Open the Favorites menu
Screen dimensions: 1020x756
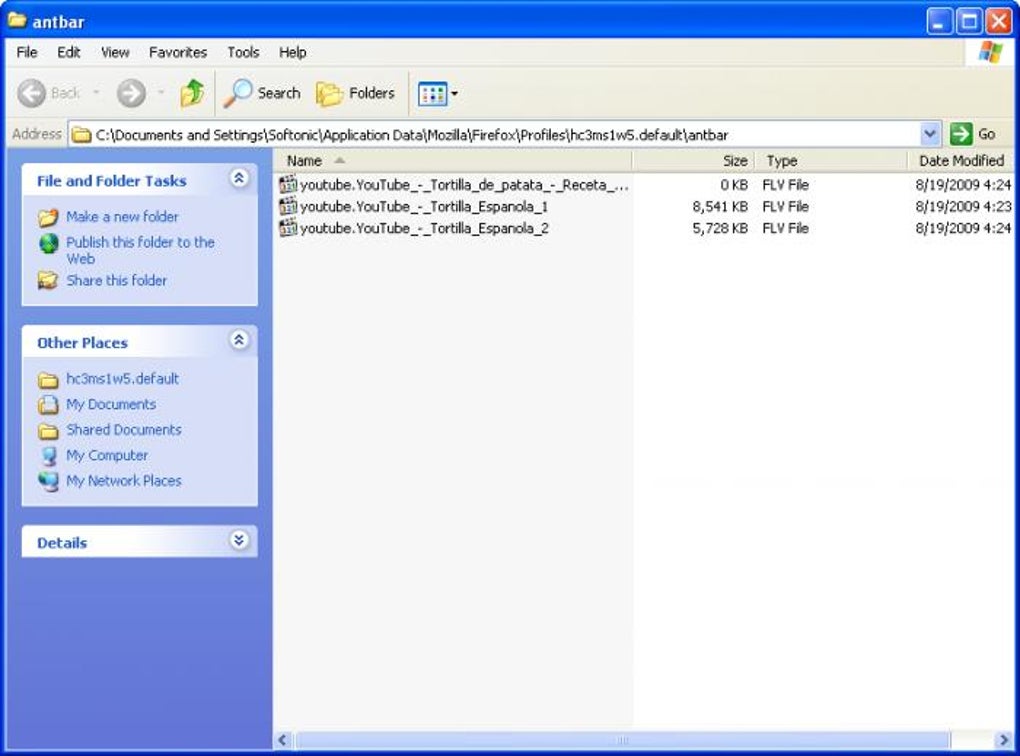click(178, 52)
